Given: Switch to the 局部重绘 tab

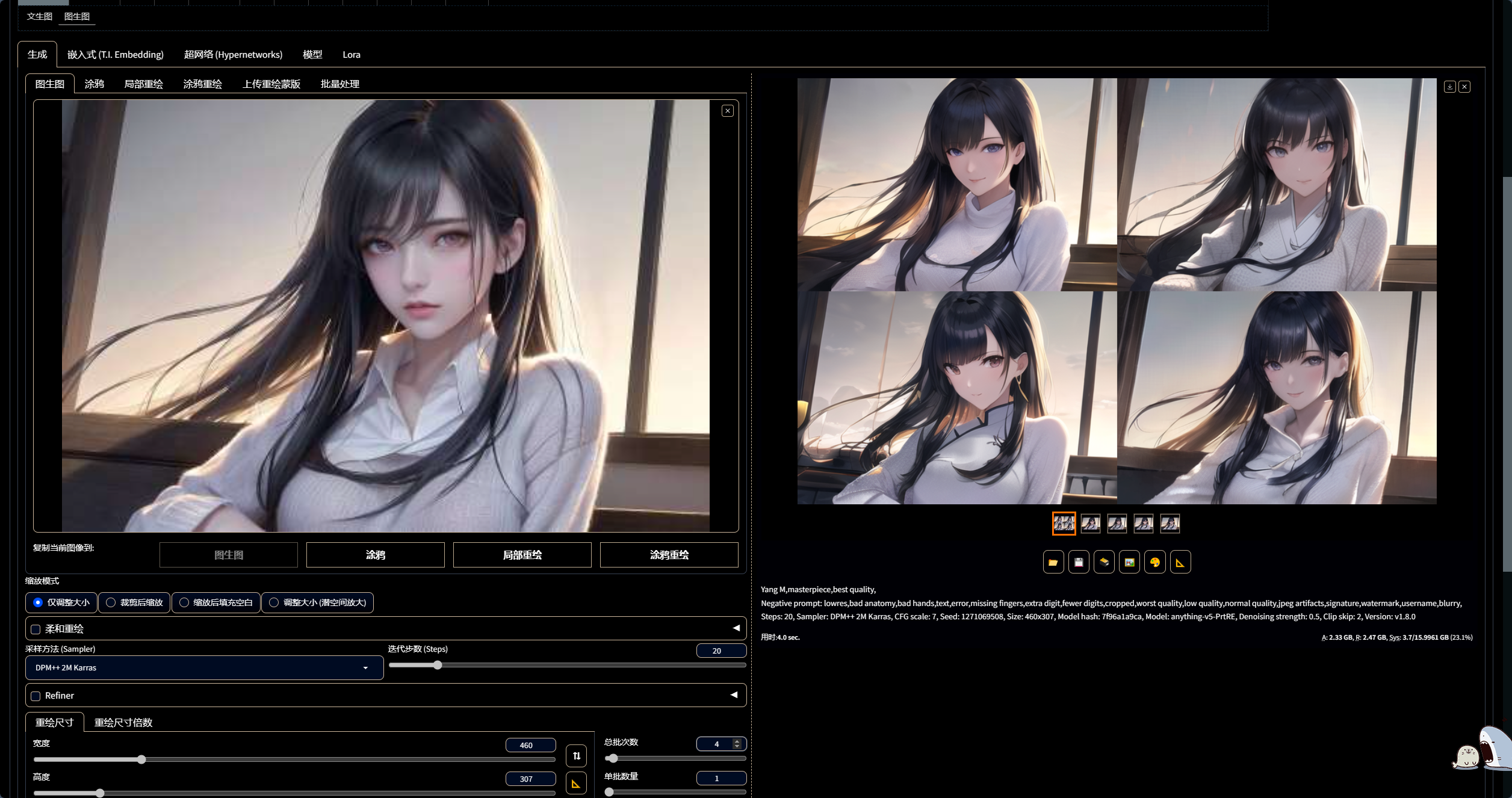Looking at the screenshot, I should point(143,84).
